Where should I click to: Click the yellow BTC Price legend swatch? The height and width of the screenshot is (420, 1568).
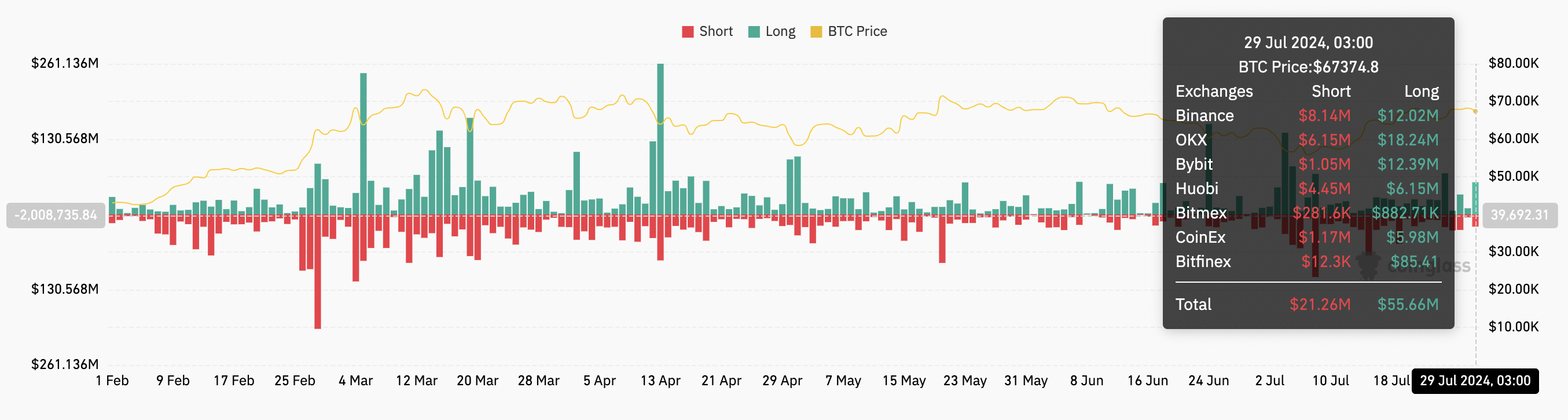pyautogui.click(x=817, y=32)
